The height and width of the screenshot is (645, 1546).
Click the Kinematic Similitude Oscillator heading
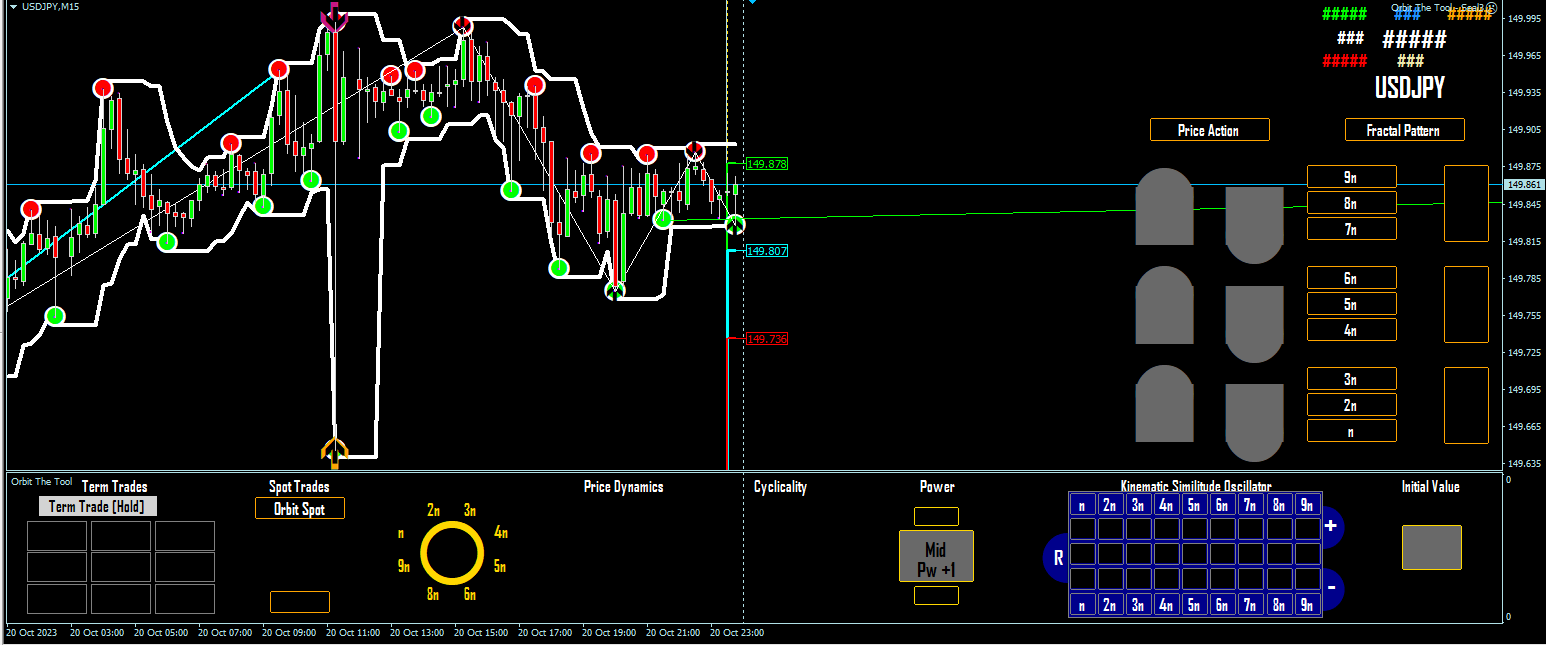coord(1196,486)
